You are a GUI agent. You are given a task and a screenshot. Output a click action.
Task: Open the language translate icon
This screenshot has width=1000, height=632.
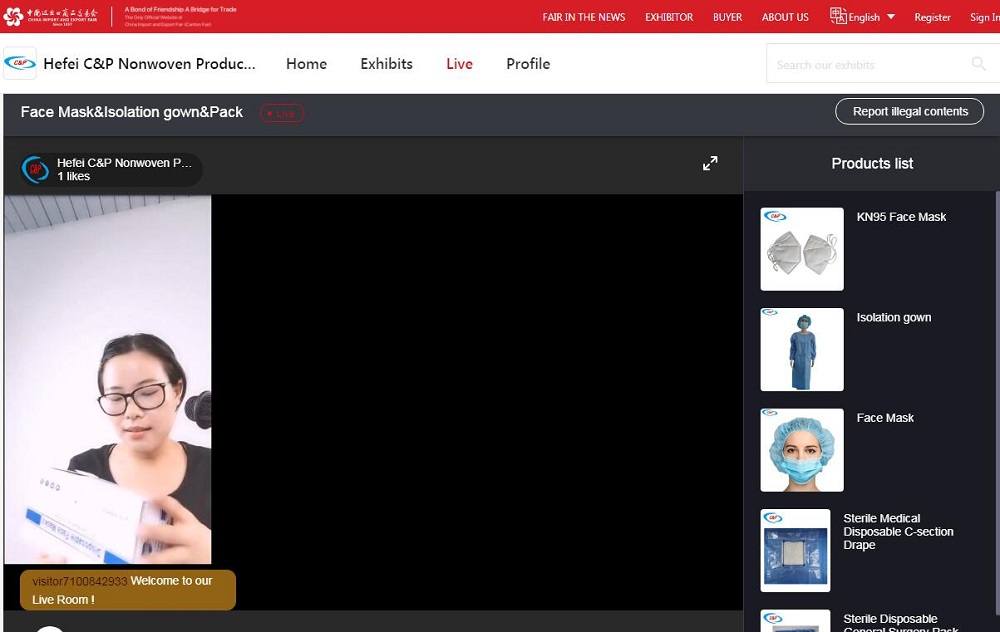tap(838, 16)
